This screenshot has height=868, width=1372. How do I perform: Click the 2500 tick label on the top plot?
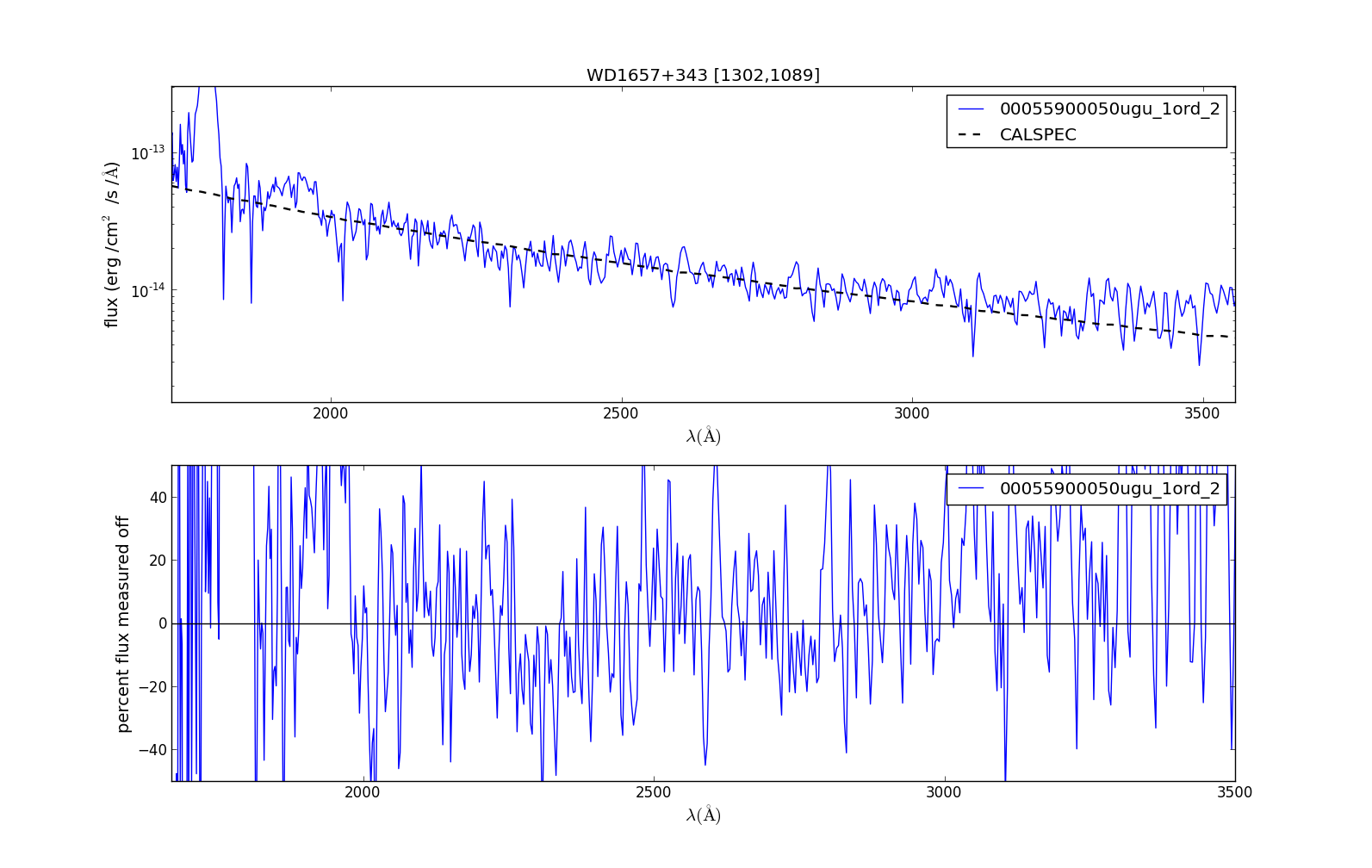621,413
